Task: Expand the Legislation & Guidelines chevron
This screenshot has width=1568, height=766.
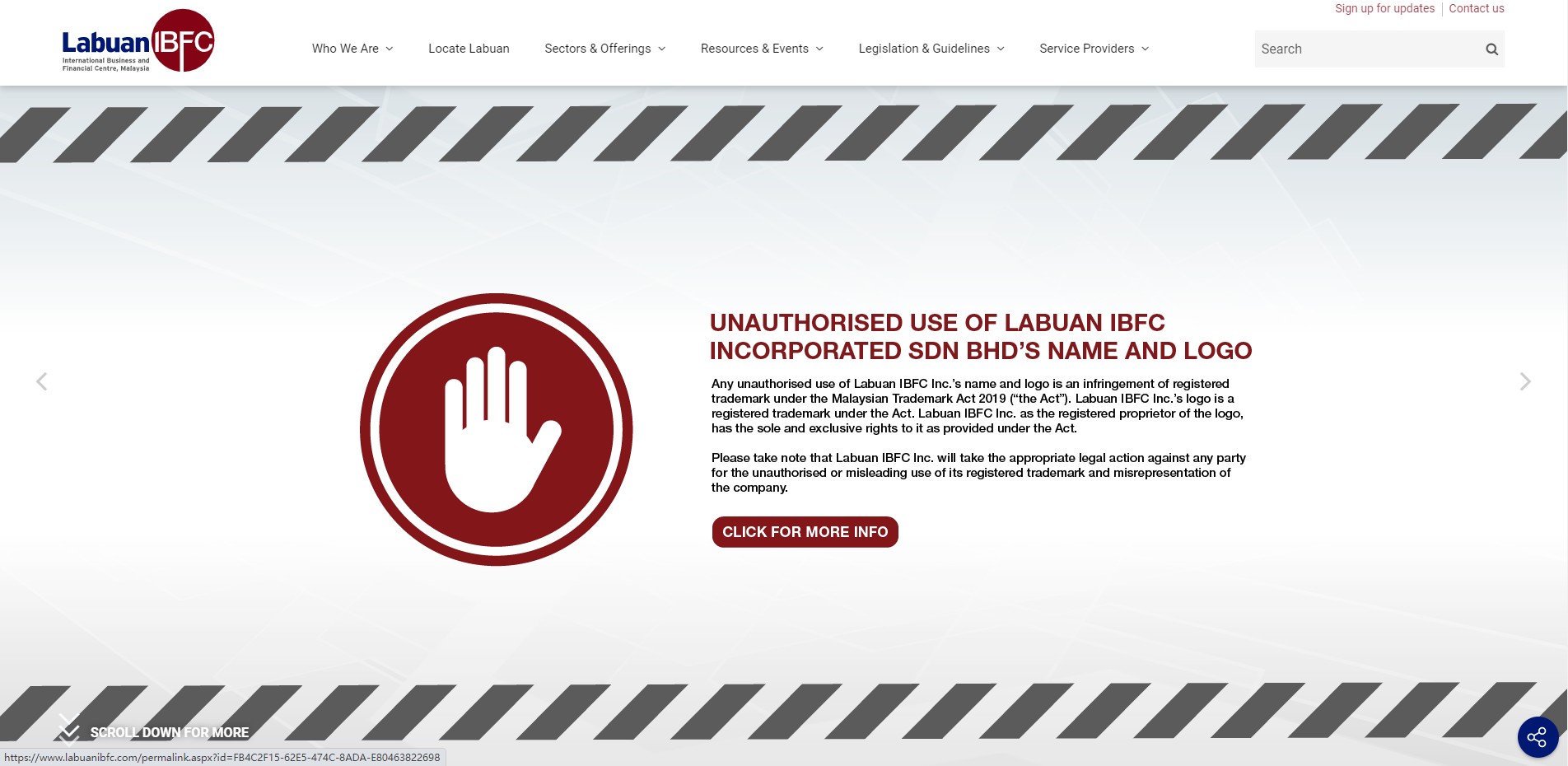Action: 1001,49
